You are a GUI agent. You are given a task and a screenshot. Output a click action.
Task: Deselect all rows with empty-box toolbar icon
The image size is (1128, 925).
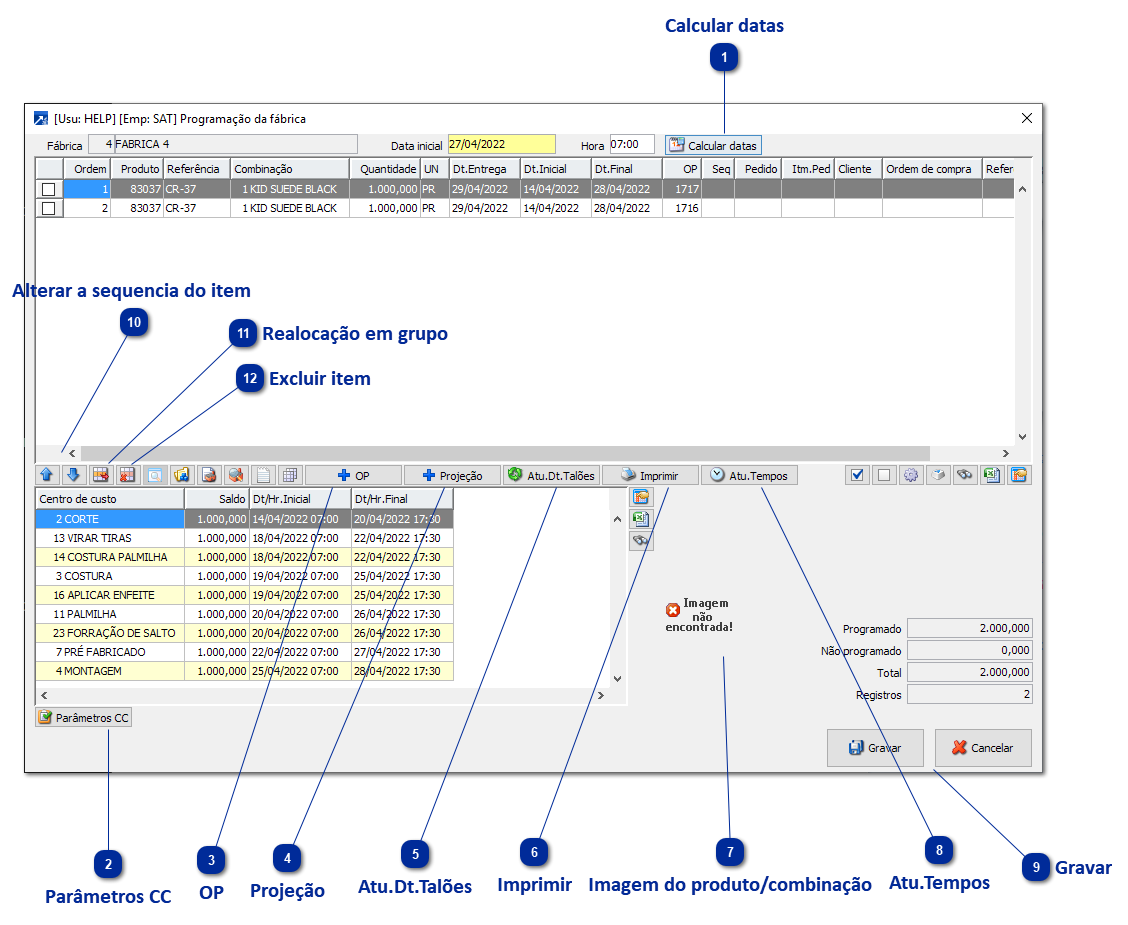[884, 475]
